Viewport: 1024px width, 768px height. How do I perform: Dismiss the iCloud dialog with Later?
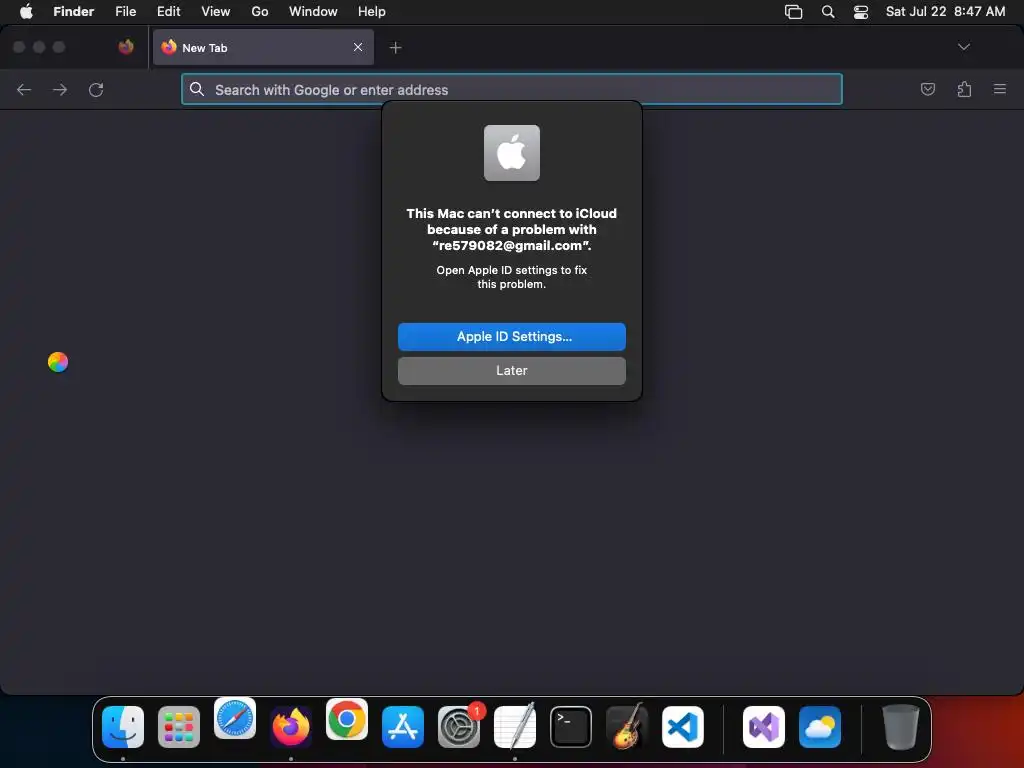[511, 370]
